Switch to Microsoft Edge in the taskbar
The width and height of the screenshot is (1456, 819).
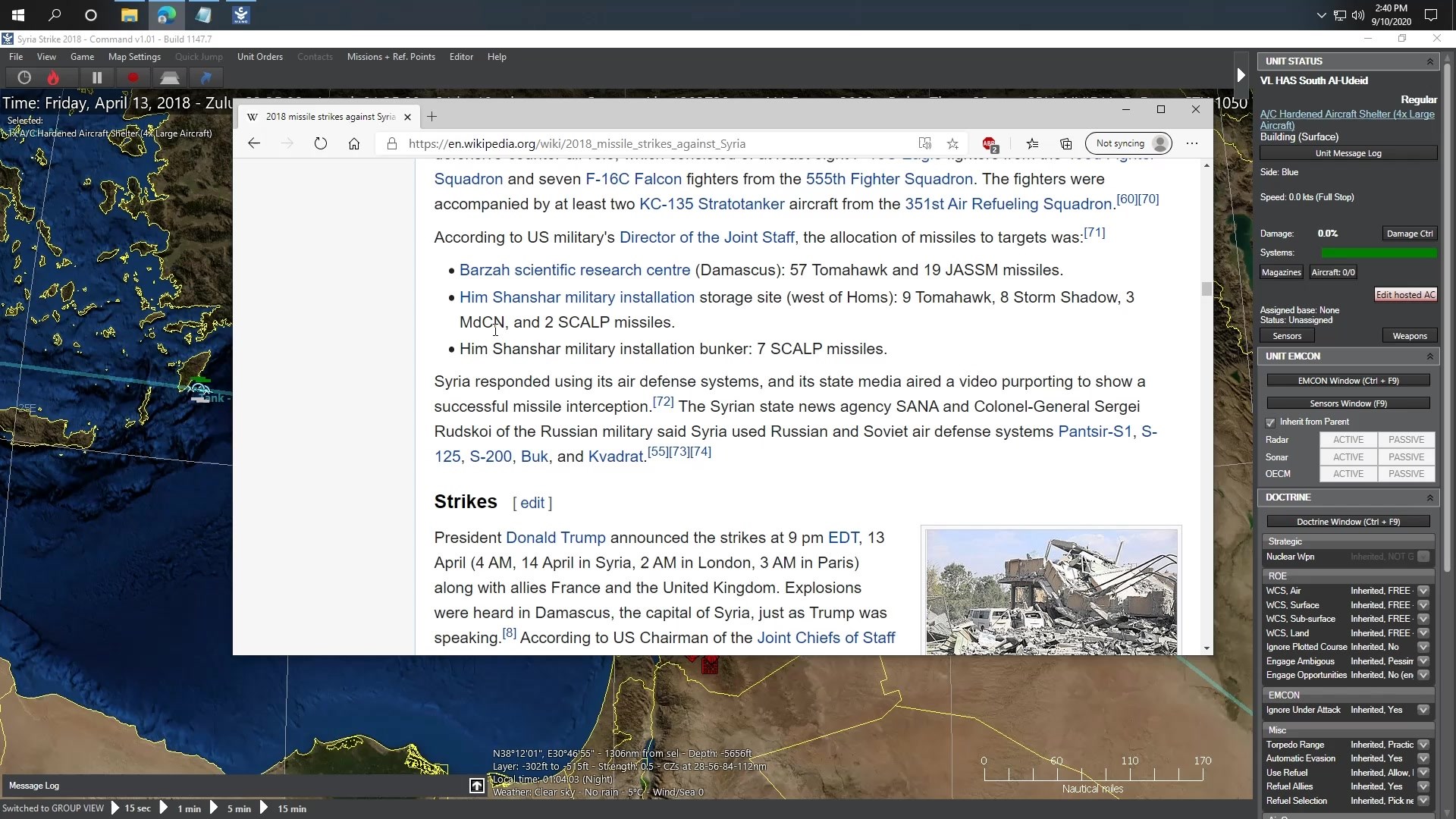point(166,14)
